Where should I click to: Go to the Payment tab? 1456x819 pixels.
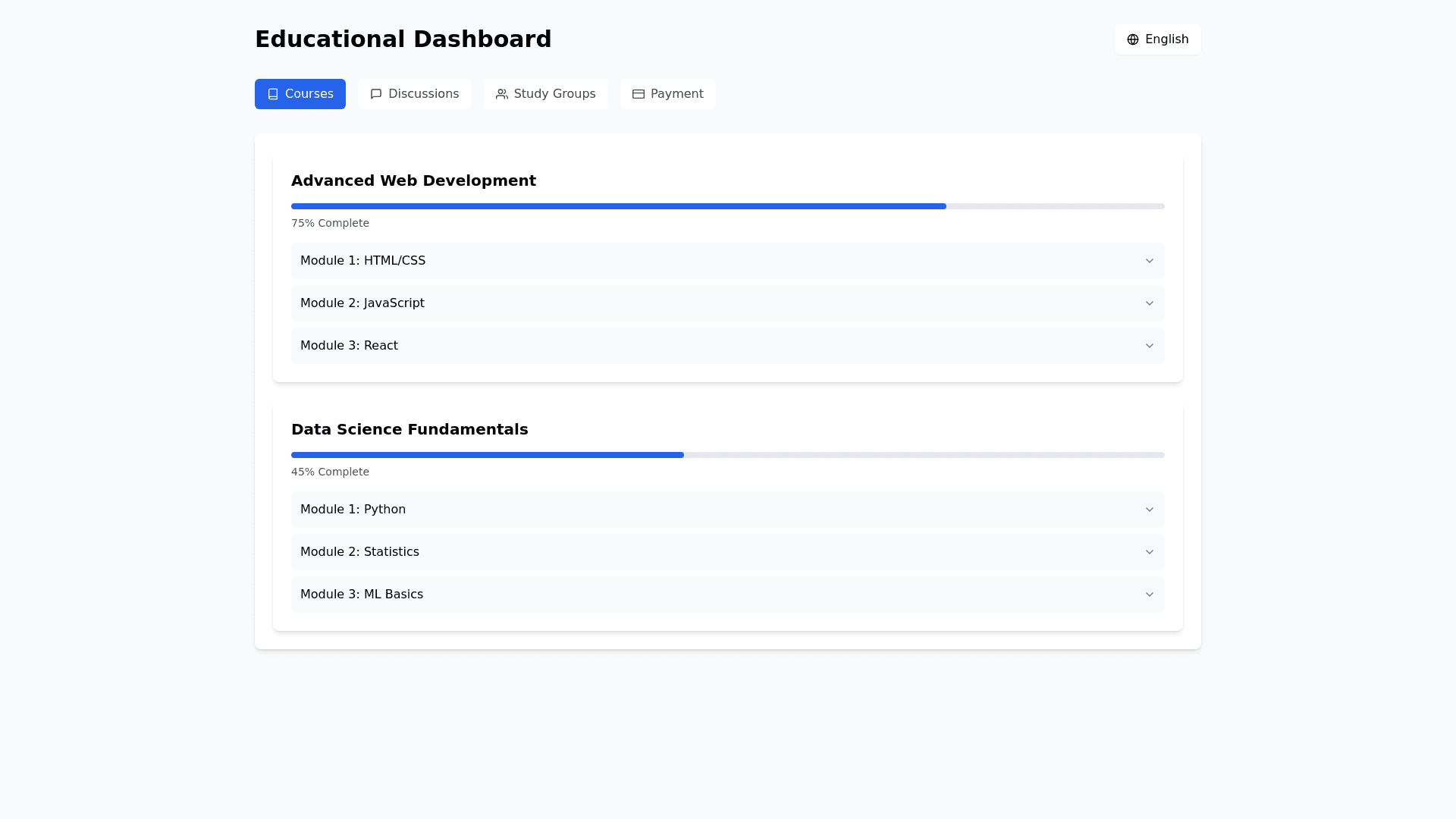point(667,94)
